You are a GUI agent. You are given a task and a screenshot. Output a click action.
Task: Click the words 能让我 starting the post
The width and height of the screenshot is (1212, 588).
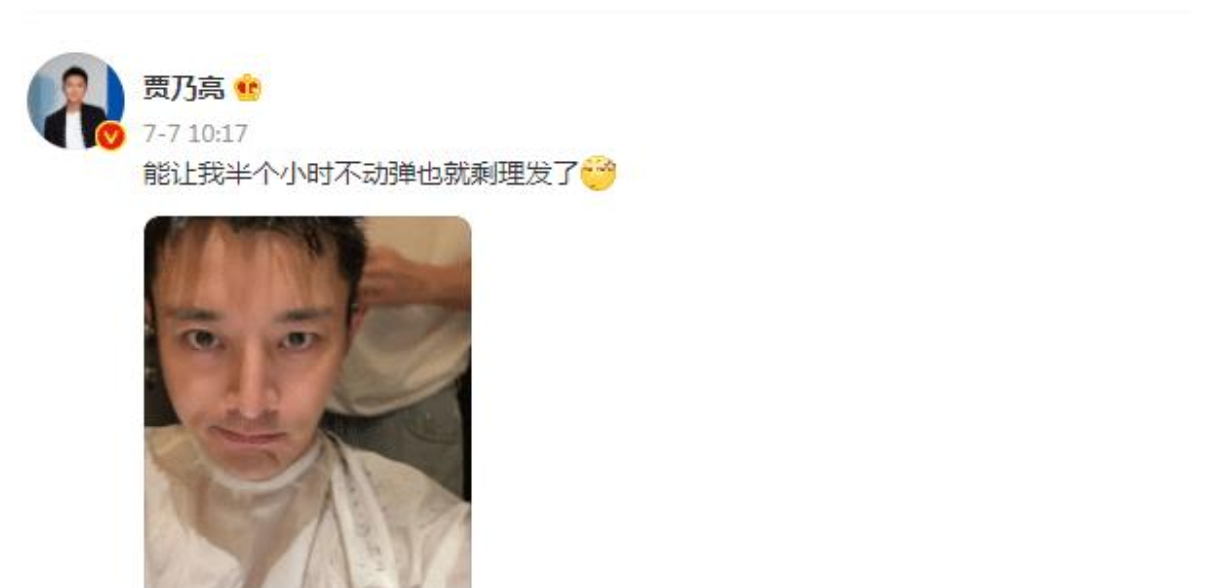[x=182, y=175]
